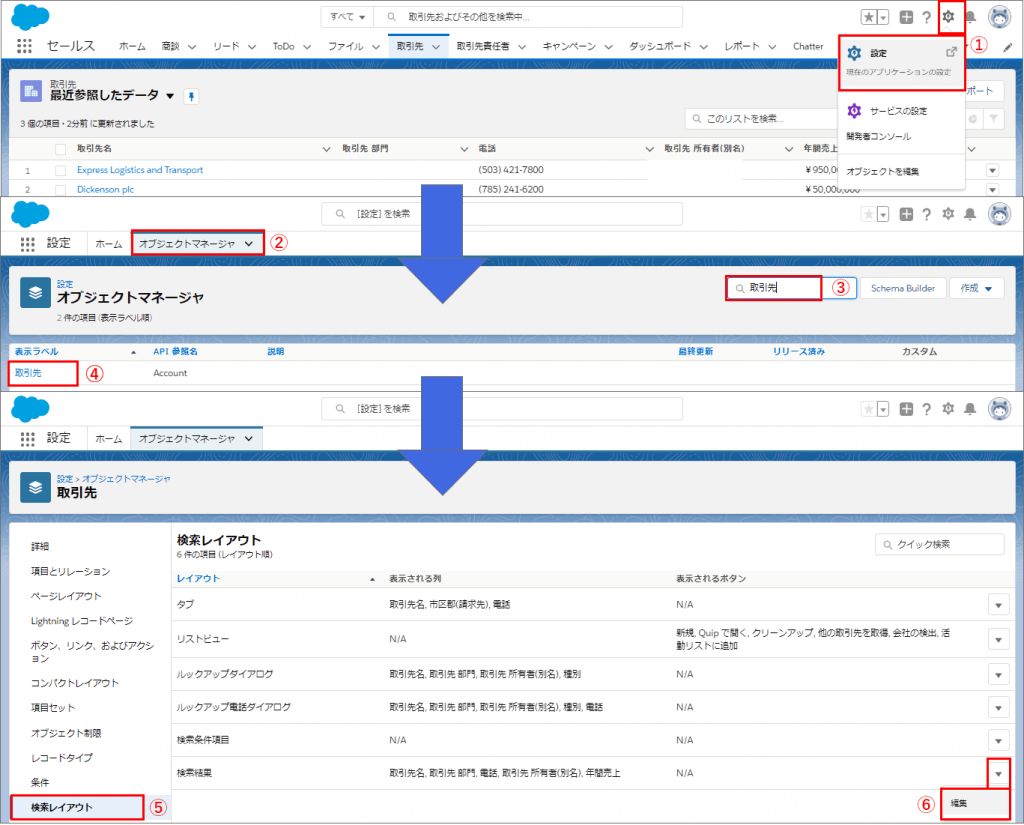Screen dimensions: 1024x825
Task: Sort by the レイアウト column header
Action: (198, 579)
